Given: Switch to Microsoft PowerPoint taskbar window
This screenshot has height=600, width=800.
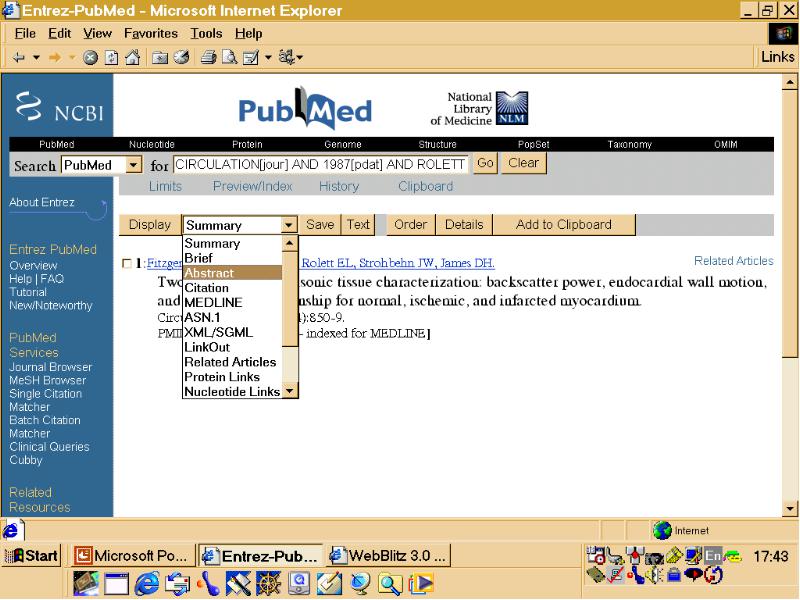Looking at the screenshot, I should pos(133,556).
